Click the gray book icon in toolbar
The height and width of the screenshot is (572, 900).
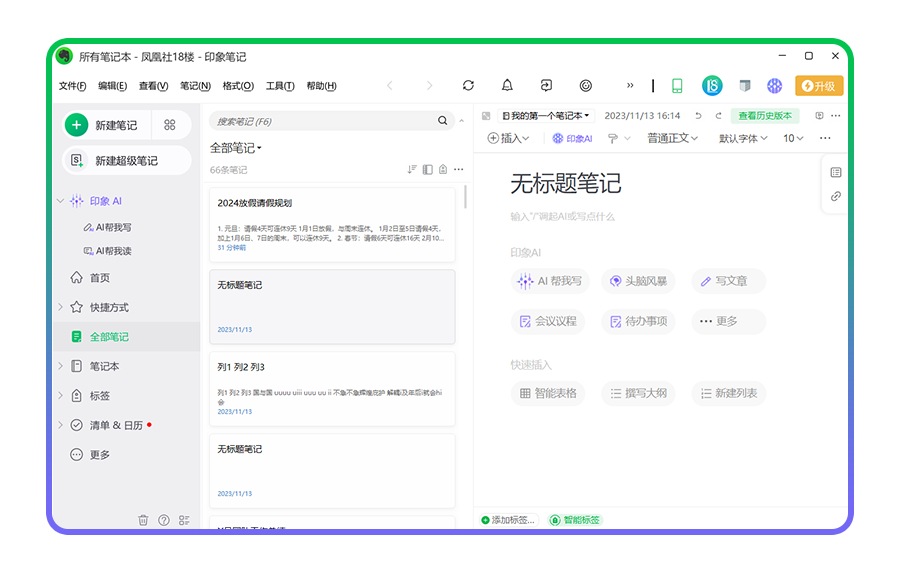[x=744, y=85]
